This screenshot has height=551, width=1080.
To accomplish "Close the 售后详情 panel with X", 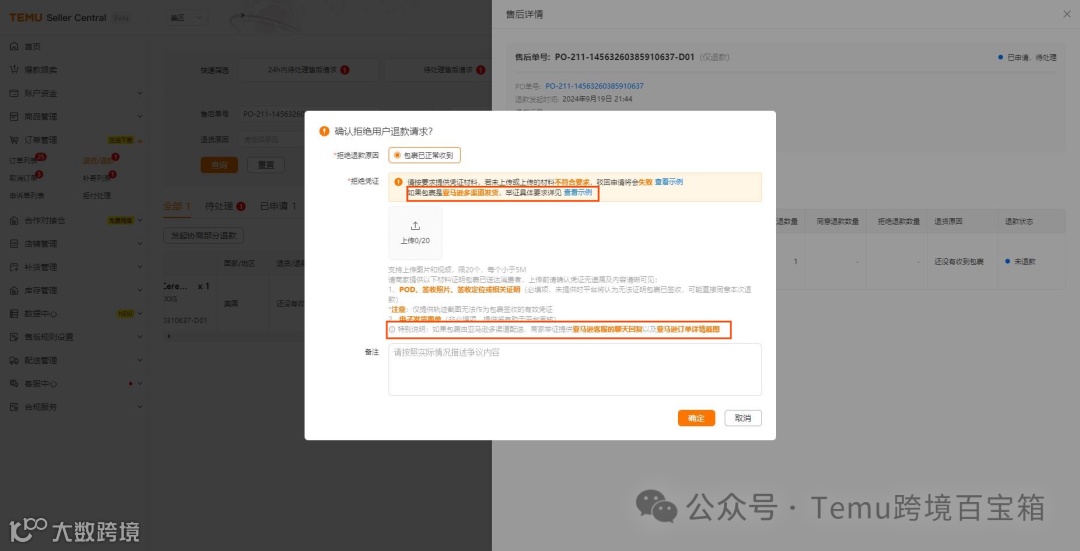I will [x=1067, y=14].
